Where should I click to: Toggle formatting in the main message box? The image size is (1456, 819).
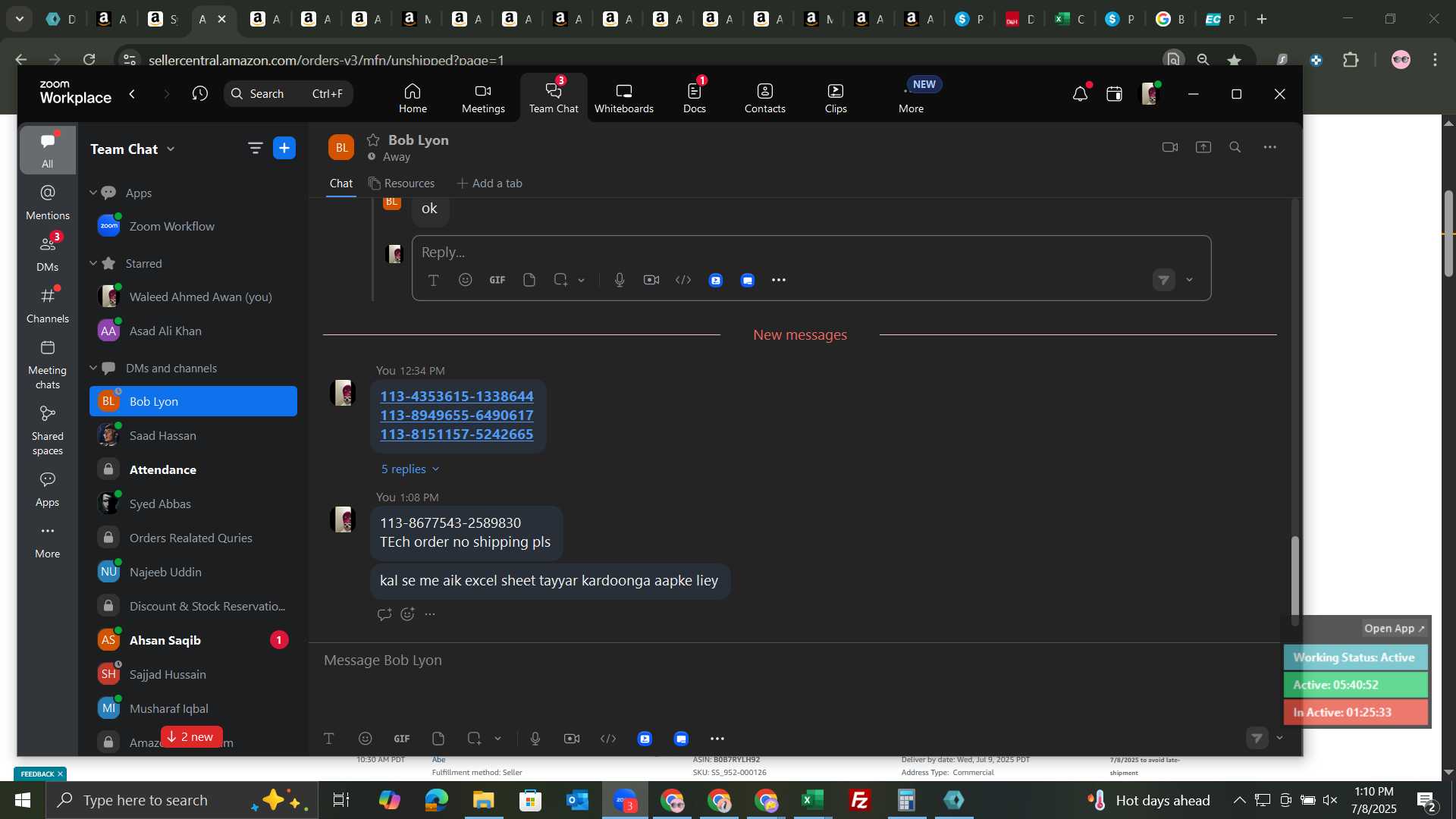pos(329,739)
